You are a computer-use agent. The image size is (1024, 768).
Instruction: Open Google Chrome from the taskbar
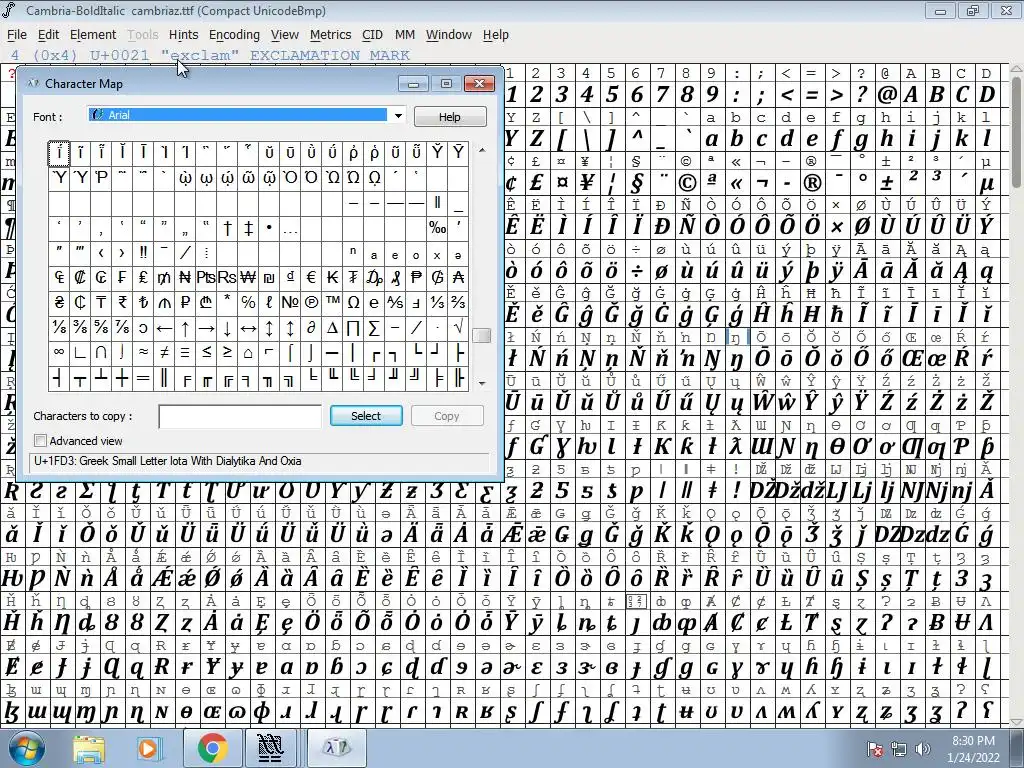(211, 748)
